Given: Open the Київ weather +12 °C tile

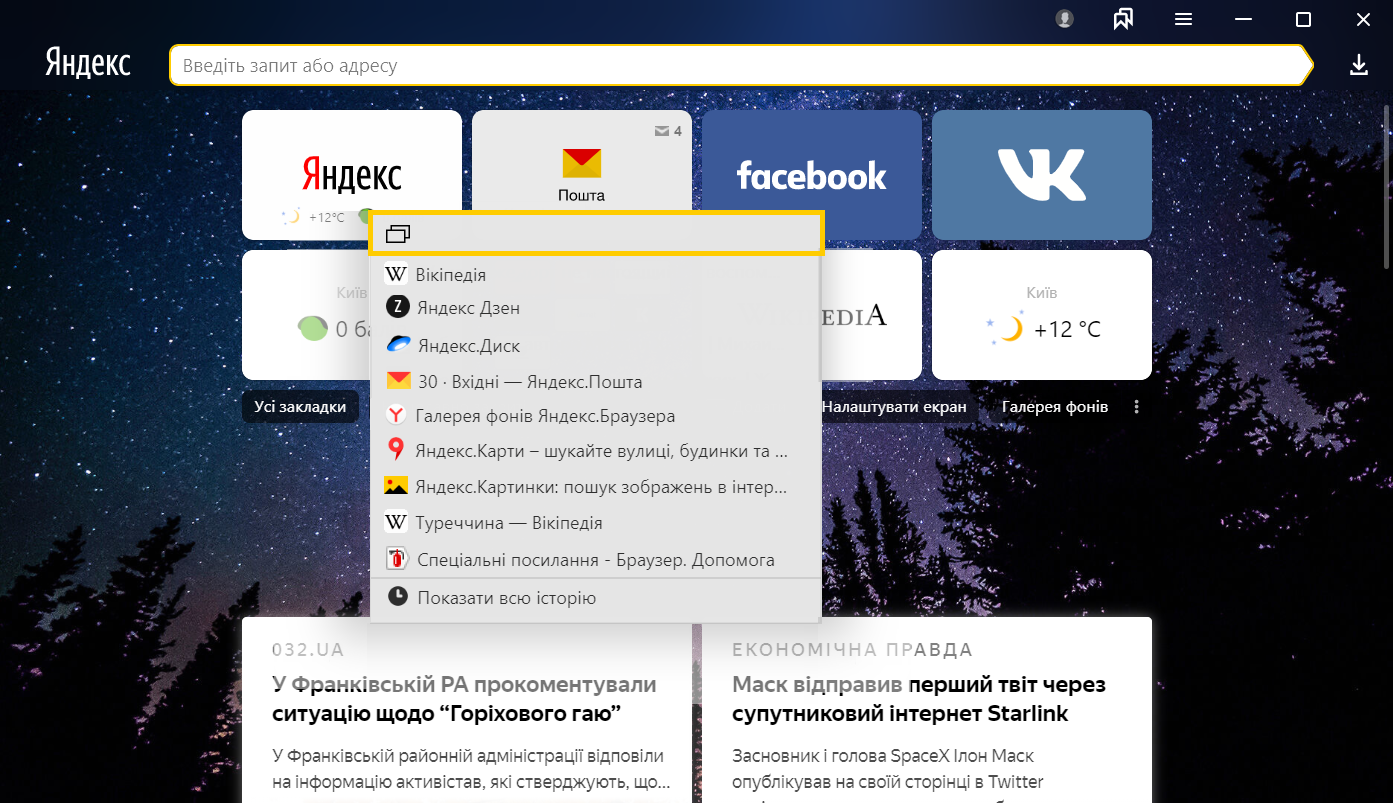Looking at the screenshot, I should pos(1042,315).
